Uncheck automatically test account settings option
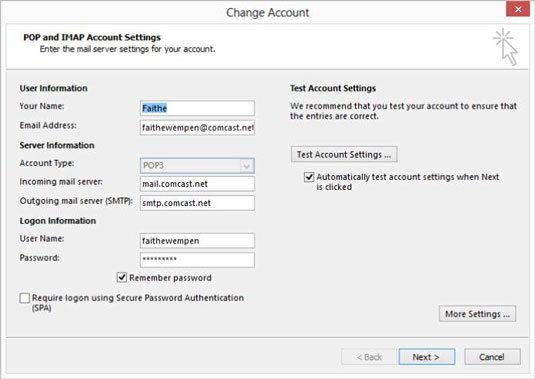Image resolution: width=535 pixels, height=379 pixels. click(x=309, y=177)
